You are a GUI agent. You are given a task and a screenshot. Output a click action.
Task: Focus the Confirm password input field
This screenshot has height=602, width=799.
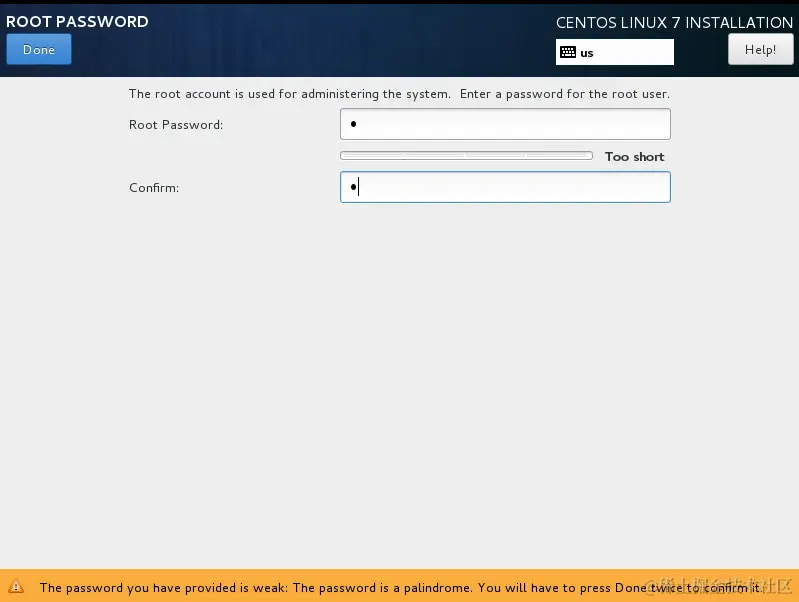pos(505,187)
